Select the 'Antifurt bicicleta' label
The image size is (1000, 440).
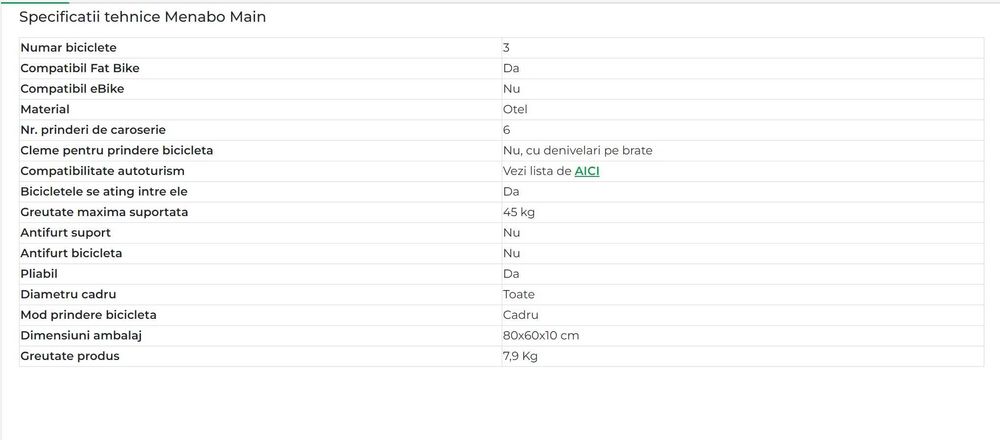pos(71,253)
